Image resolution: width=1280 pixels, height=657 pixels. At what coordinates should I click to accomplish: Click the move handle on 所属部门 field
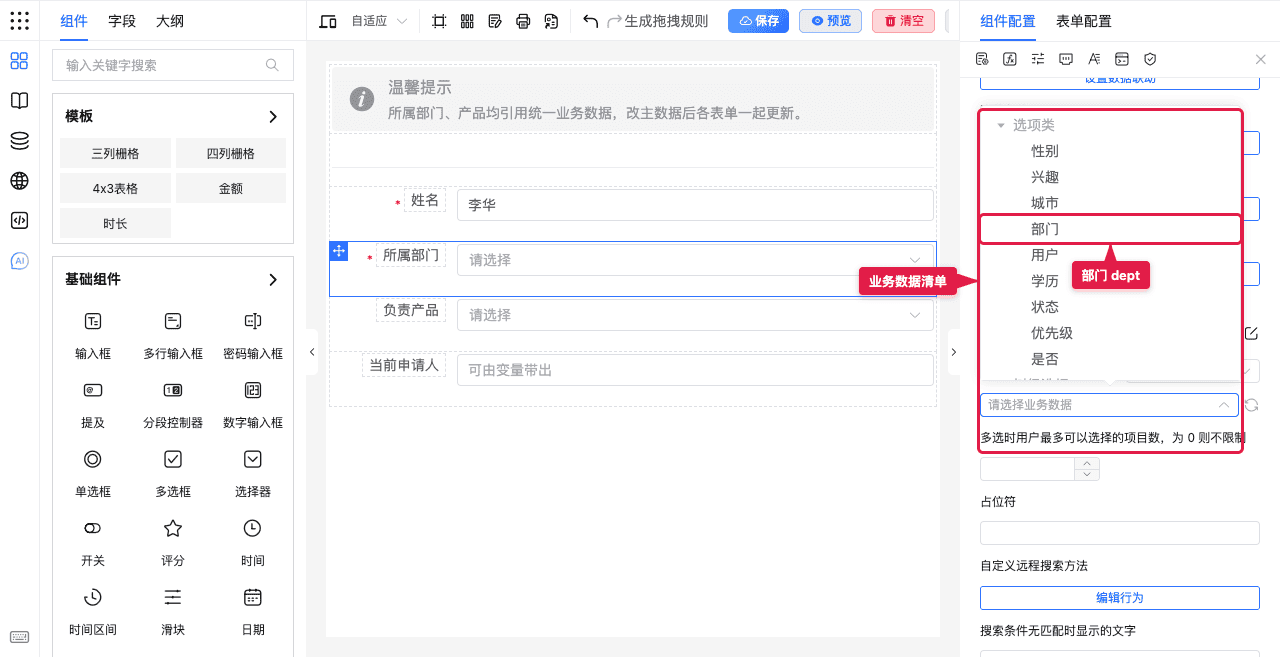pyautogui.click(x=338, y=250)
